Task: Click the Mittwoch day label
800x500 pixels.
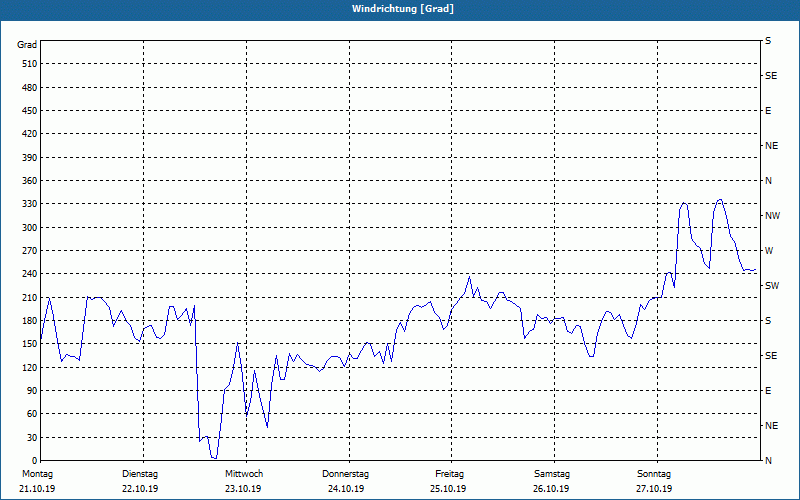Action: pyautogui.click(x=244, y=474)
